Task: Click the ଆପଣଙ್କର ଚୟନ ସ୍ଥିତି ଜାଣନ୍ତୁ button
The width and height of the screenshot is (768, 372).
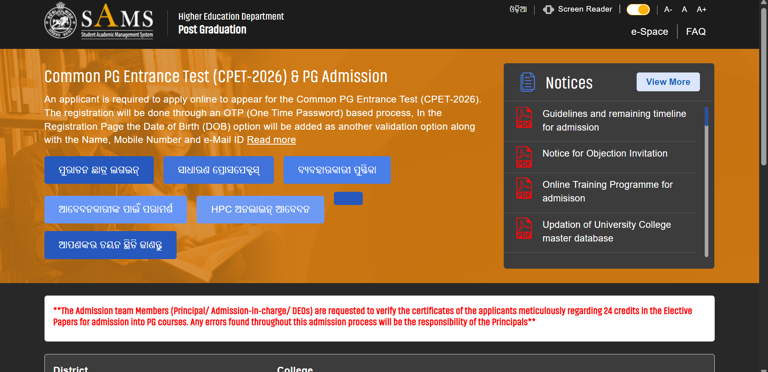Action: [x=110, y=245]
